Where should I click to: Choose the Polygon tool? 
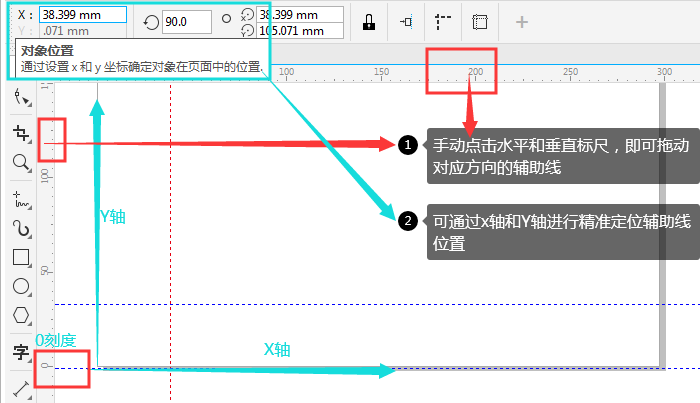(x=21, y=315)
